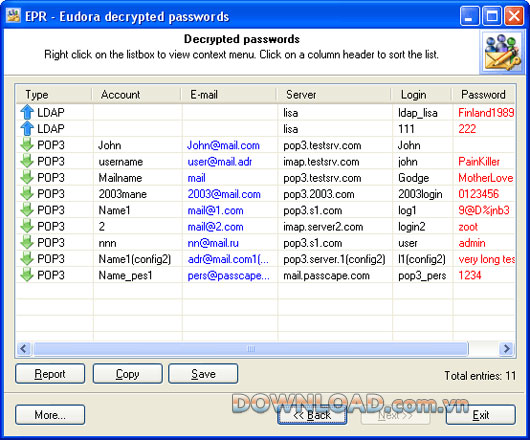Screen dimensions: 530x440
Task: Sort list by Server column header
Action: tap(334, 95)
